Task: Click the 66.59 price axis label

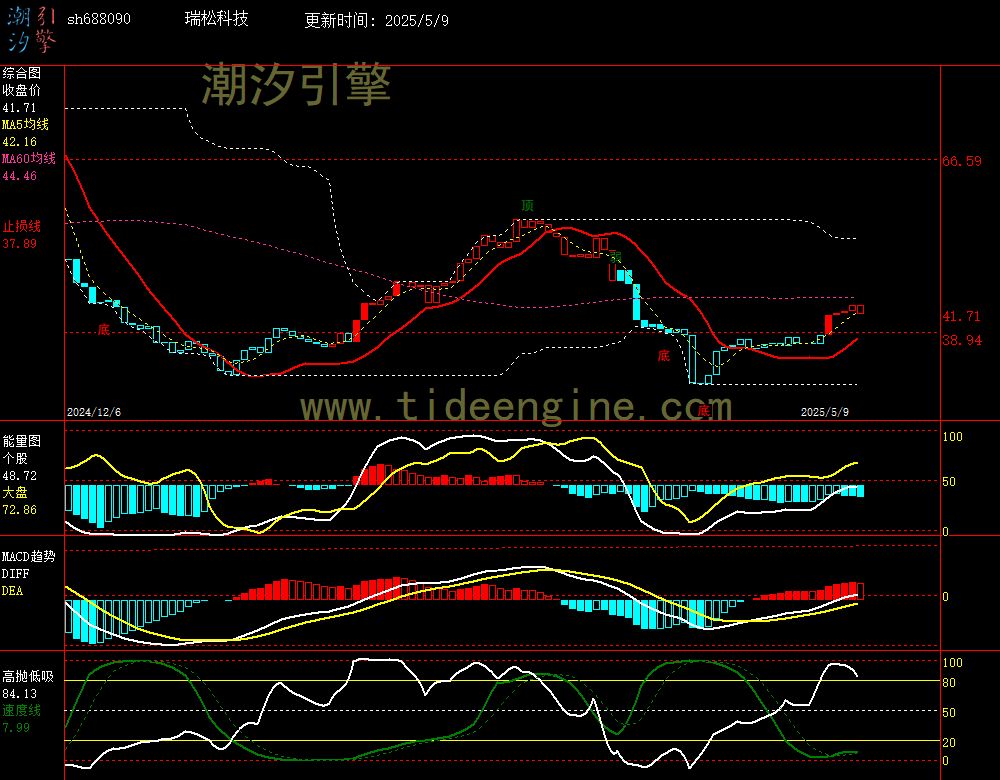Action: pos(962,161)
